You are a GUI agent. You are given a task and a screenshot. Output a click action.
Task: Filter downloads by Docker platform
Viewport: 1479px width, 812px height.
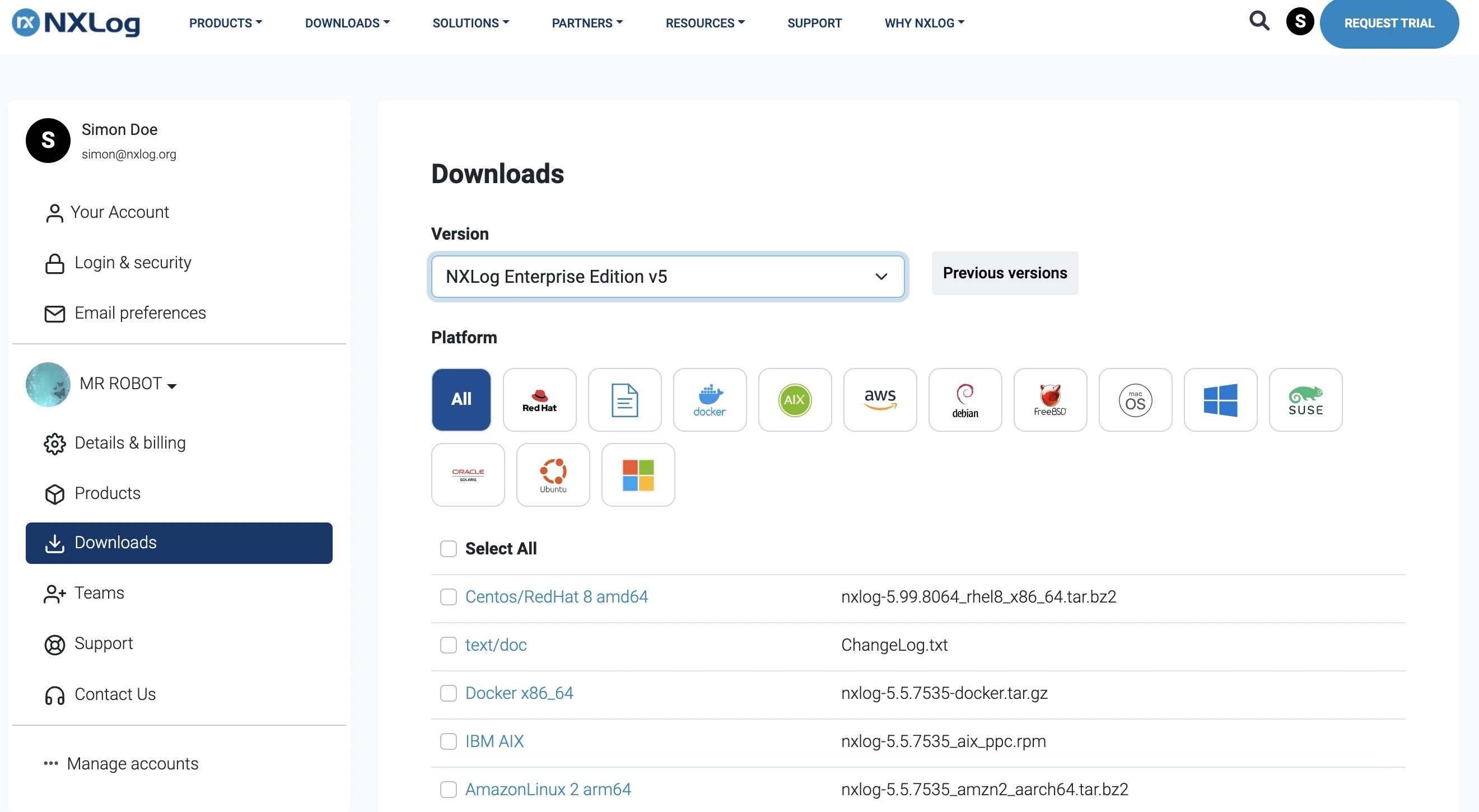[x=710, y=400]
